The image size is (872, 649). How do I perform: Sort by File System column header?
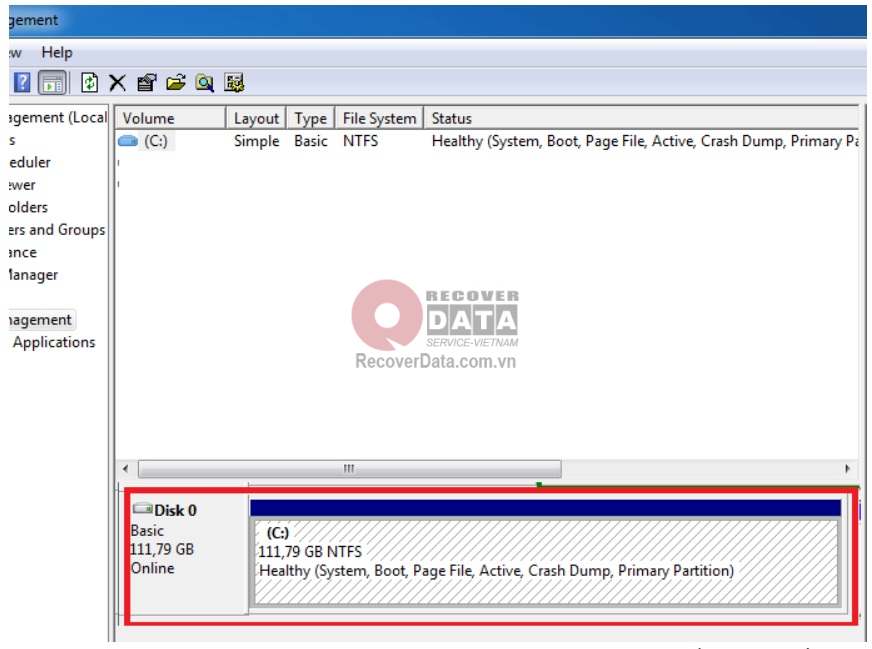point(379,118)
